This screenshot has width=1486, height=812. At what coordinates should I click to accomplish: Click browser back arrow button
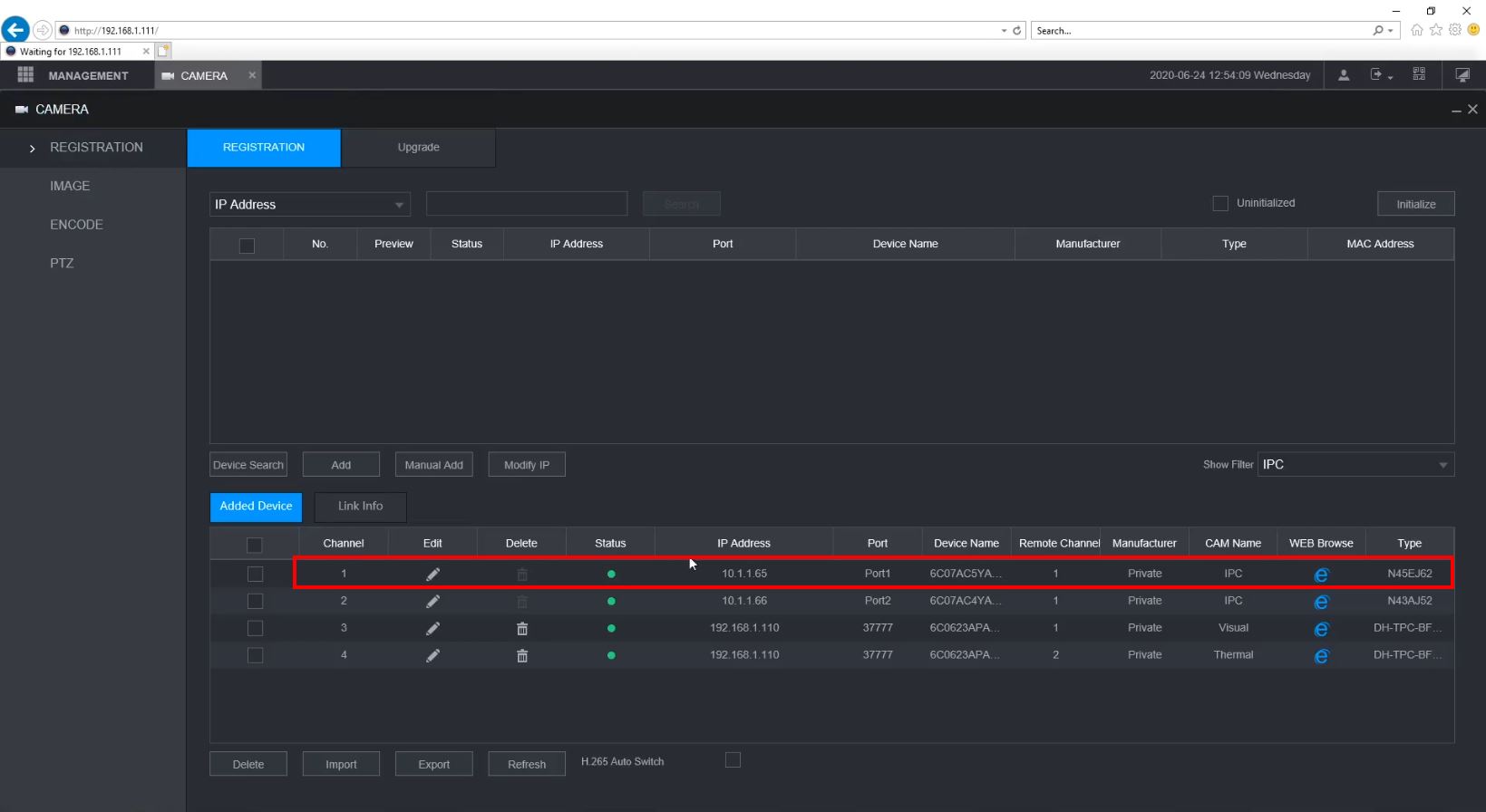(x=15, y=30)
